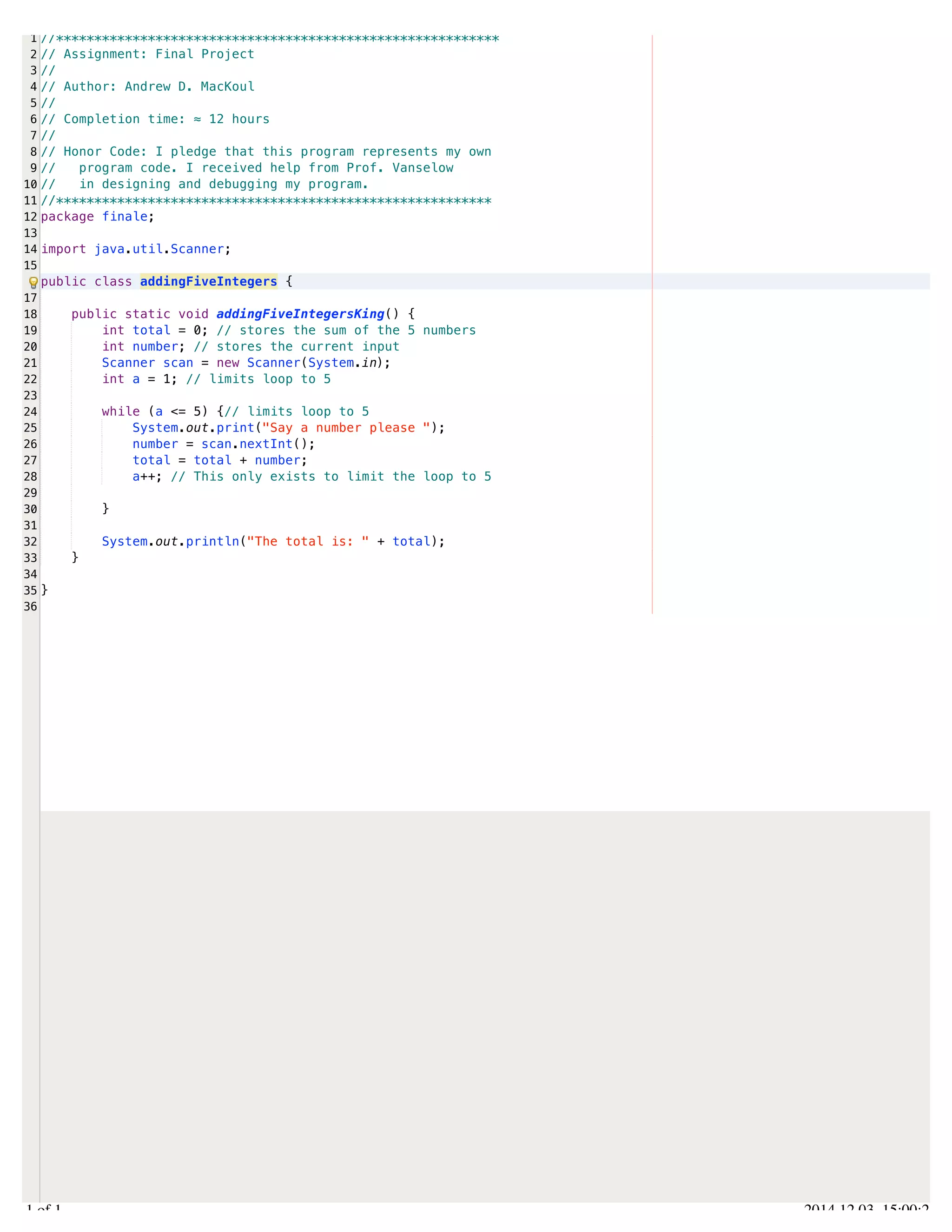
Task: Click "int a = 1;" declaration
Action: [139, 379]
